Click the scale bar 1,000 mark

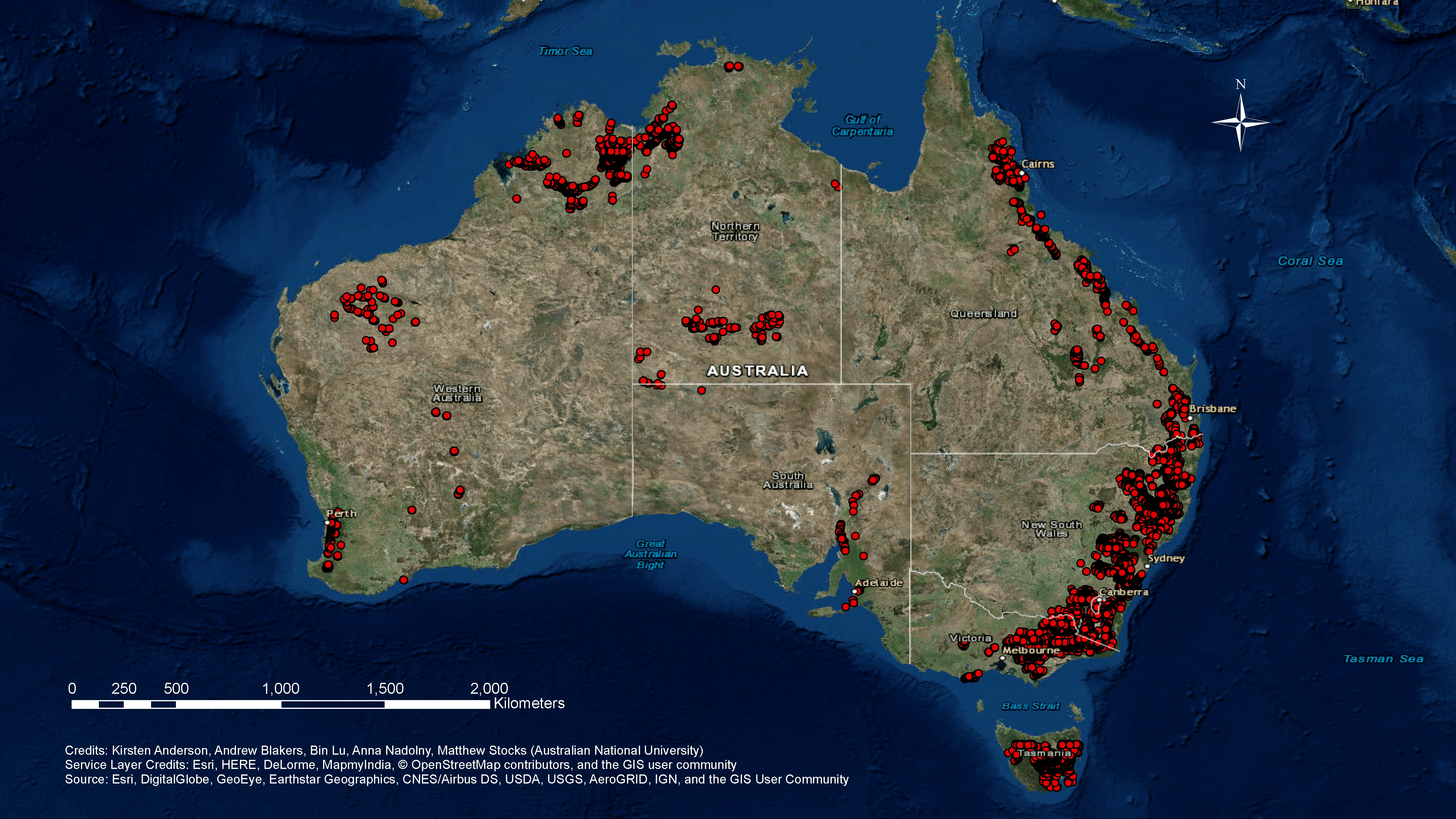pos(281,689)
